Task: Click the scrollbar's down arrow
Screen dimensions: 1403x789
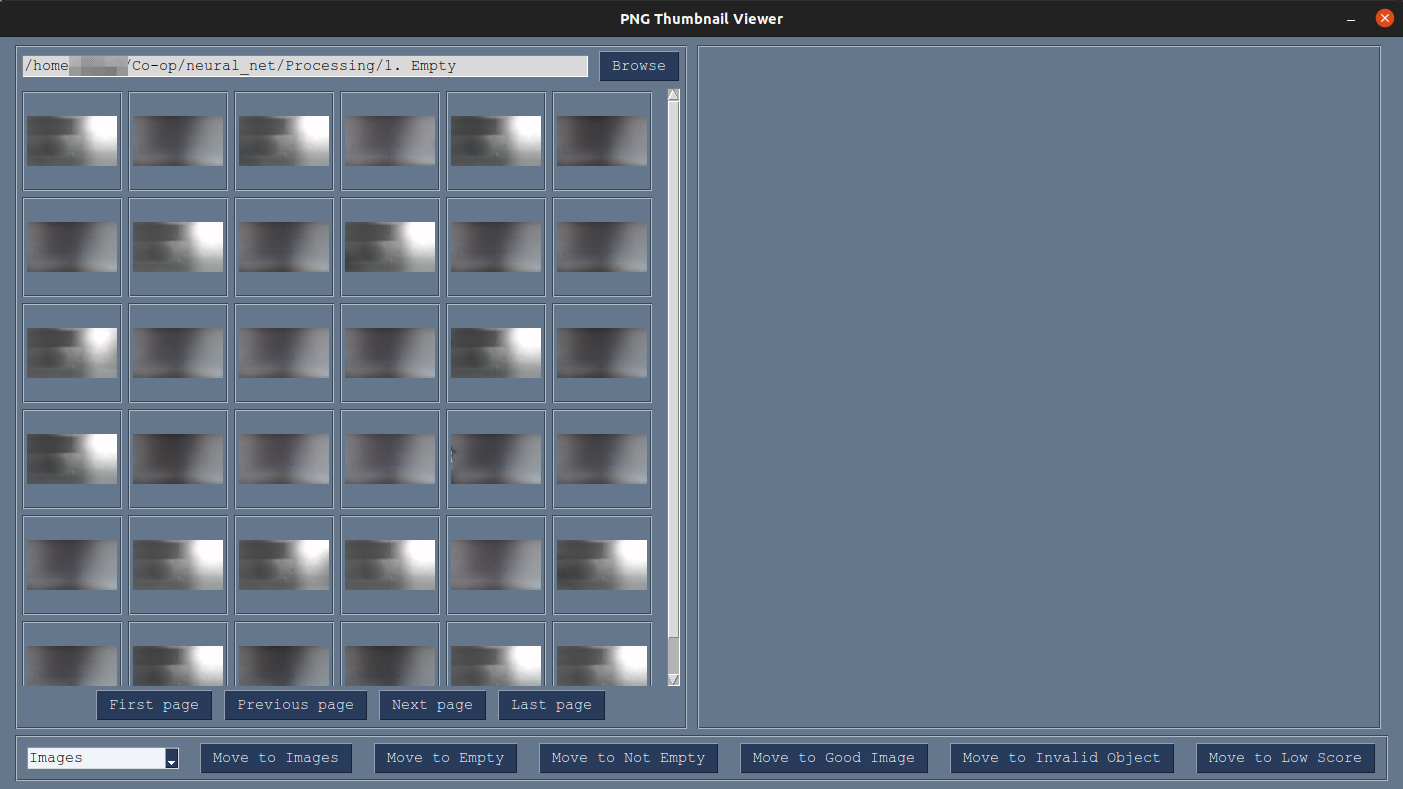Action: click(673, 678)
